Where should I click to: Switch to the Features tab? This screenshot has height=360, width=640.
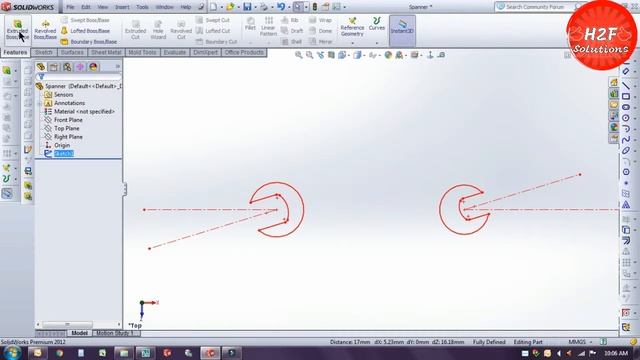(16, 53)
